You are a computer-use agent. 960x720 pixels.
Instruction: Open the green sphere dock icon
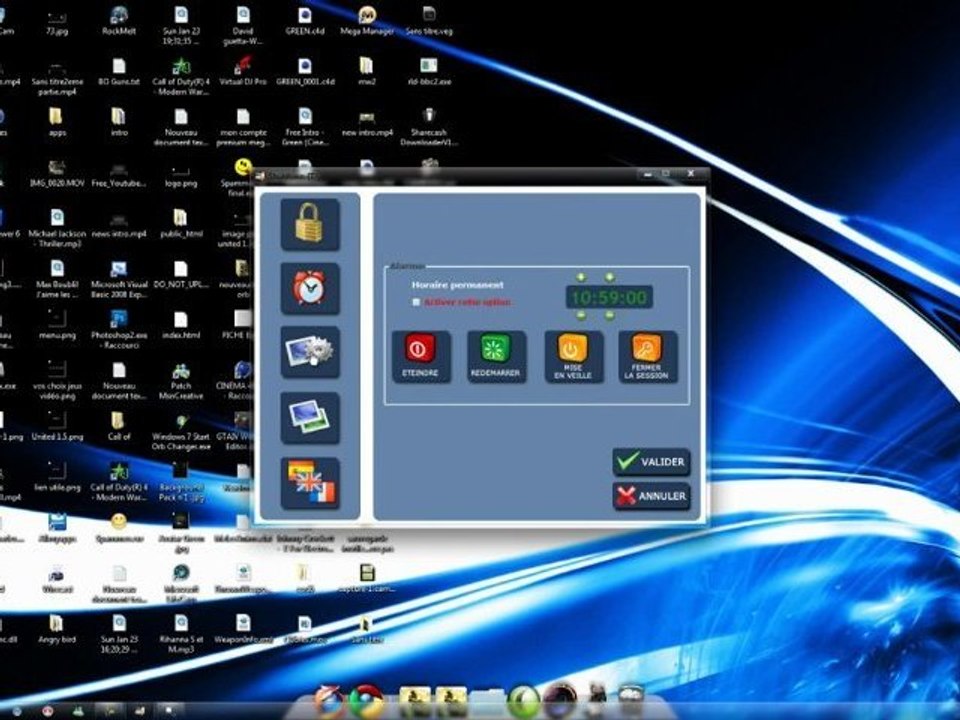523,702
